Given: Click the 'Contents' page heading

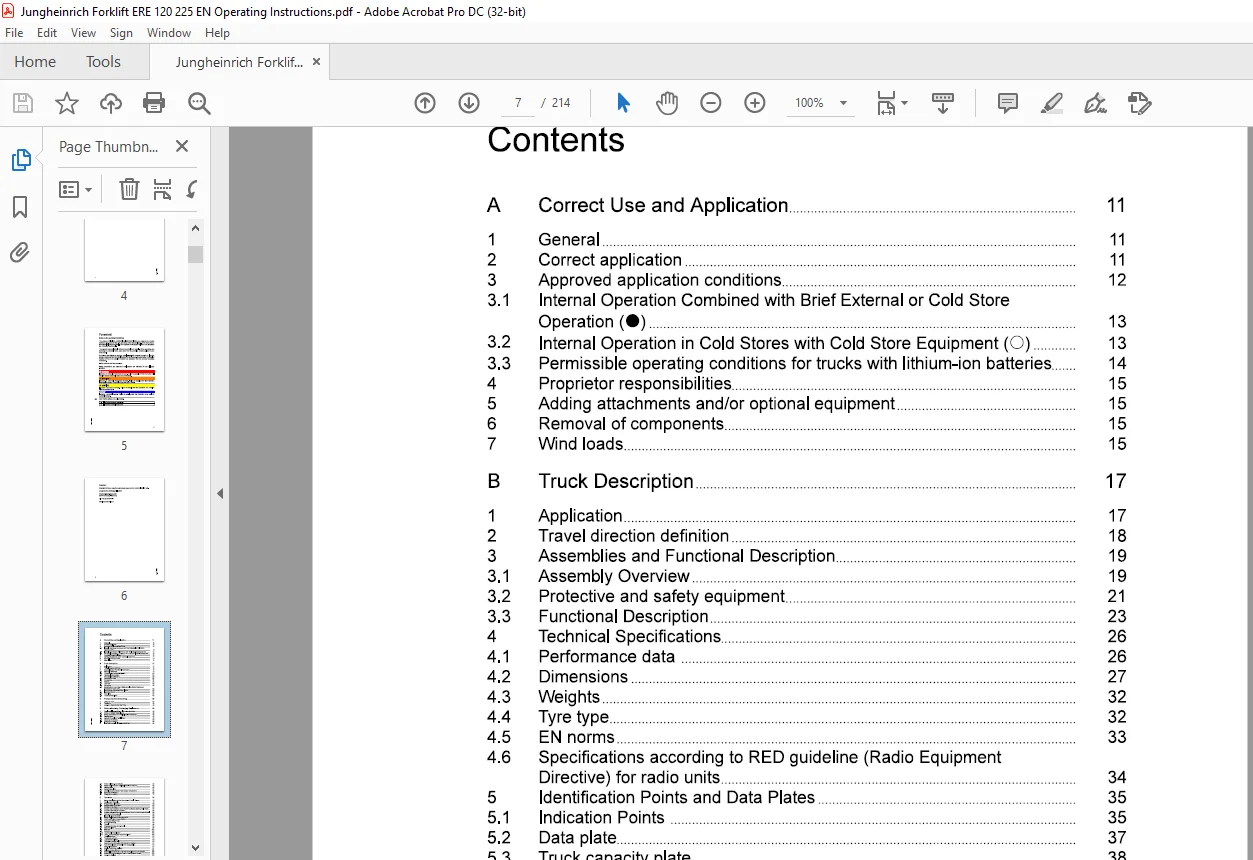Looking at the screenshot, I should (556, 140).
